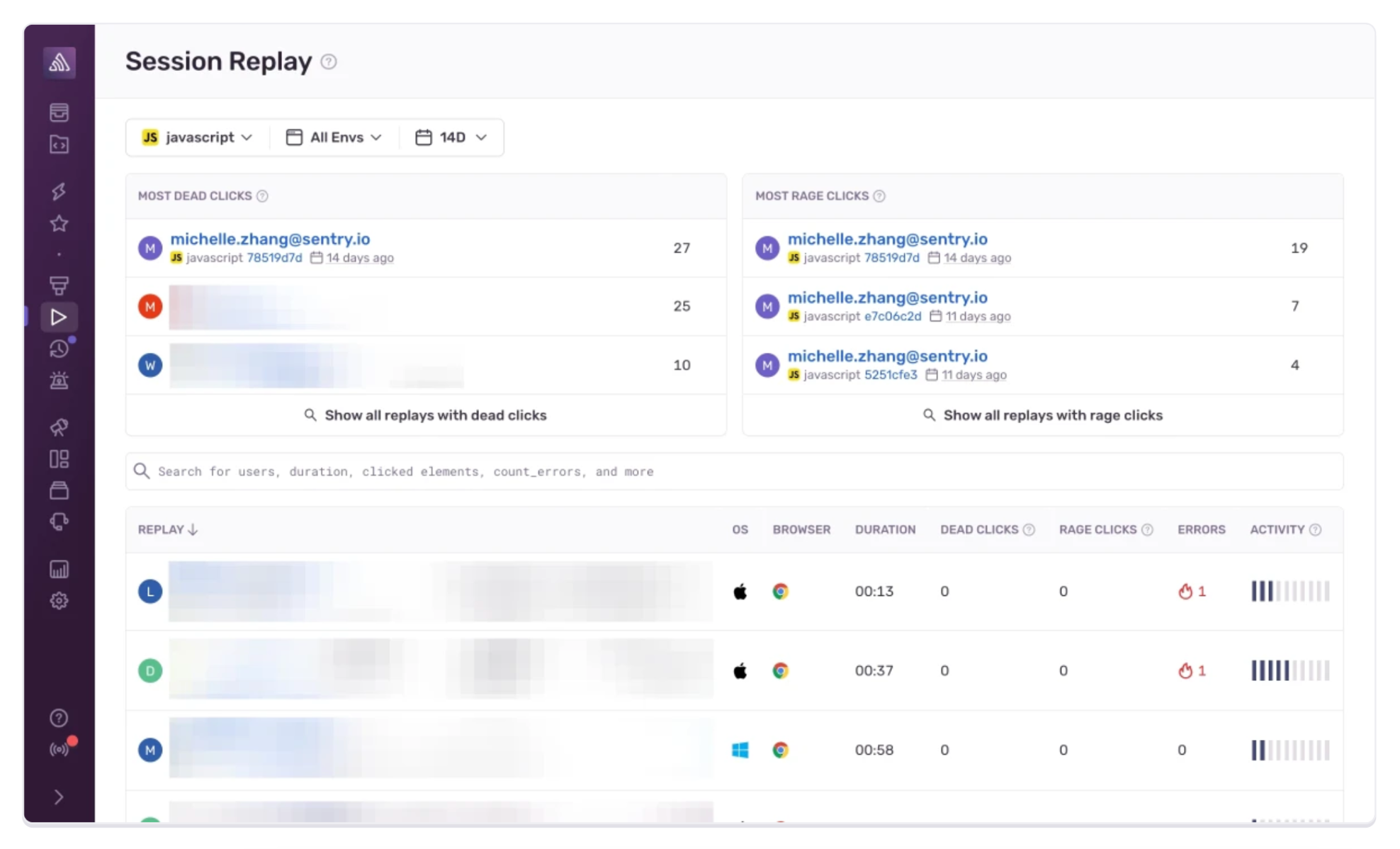Click the help icon beside Session Replay title

point(328,62)
